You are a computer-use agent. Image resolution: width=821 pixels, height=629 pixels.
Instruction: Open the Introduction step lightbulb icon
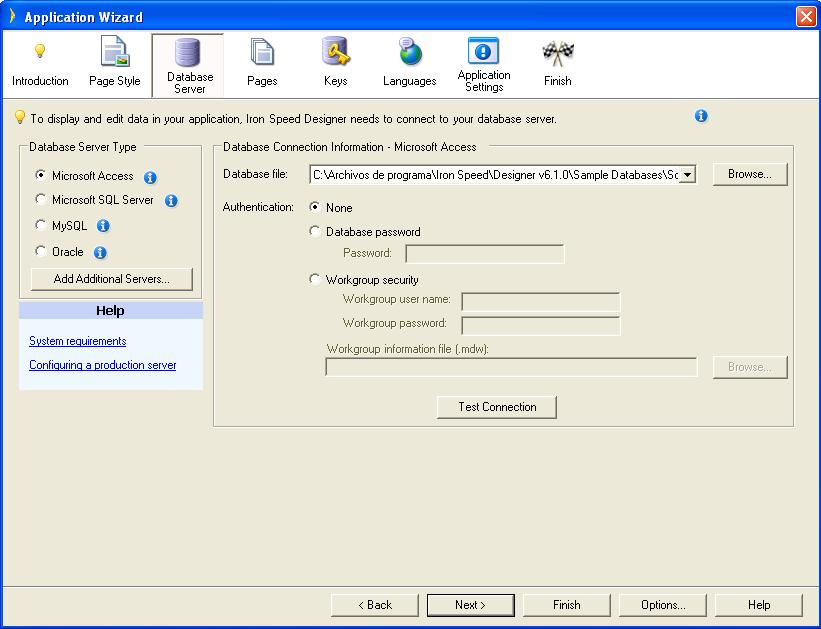pos(40,51)
